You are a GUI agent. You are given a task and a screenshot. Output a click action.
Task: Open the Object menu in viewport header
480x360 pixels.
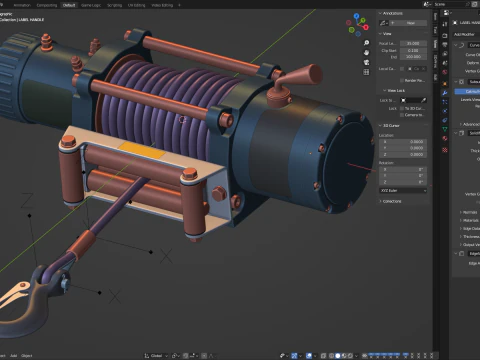pos(27,356)
